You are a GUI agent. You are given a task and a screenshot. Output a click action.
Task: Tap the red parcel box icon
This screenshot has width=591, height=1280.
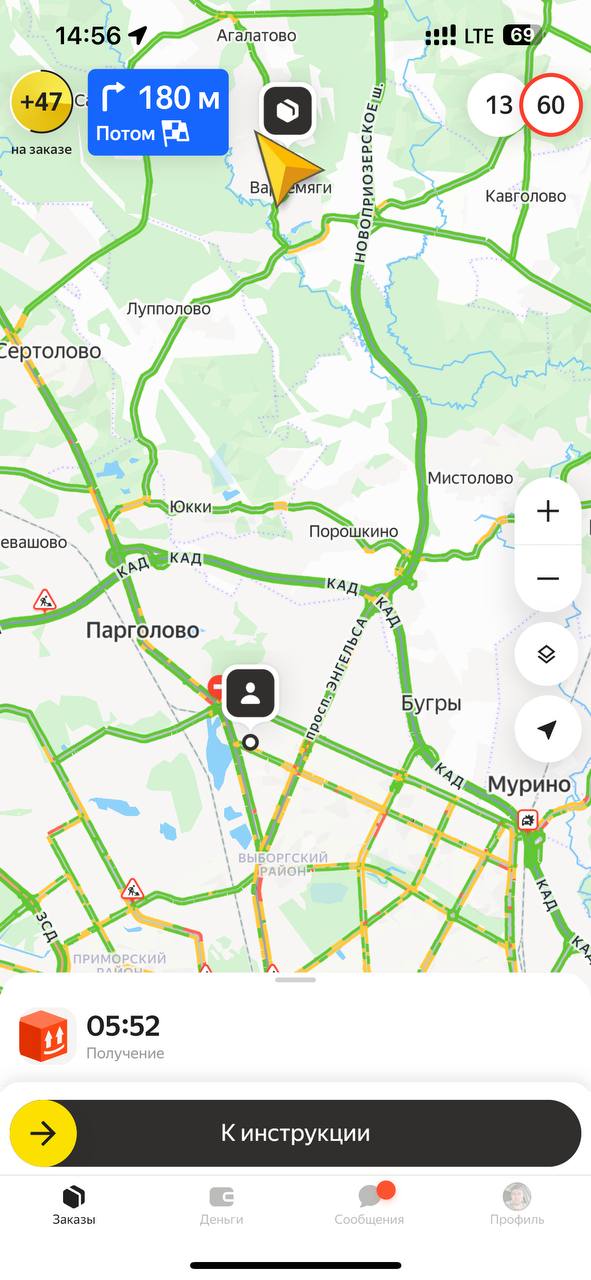pos(44,1037)
